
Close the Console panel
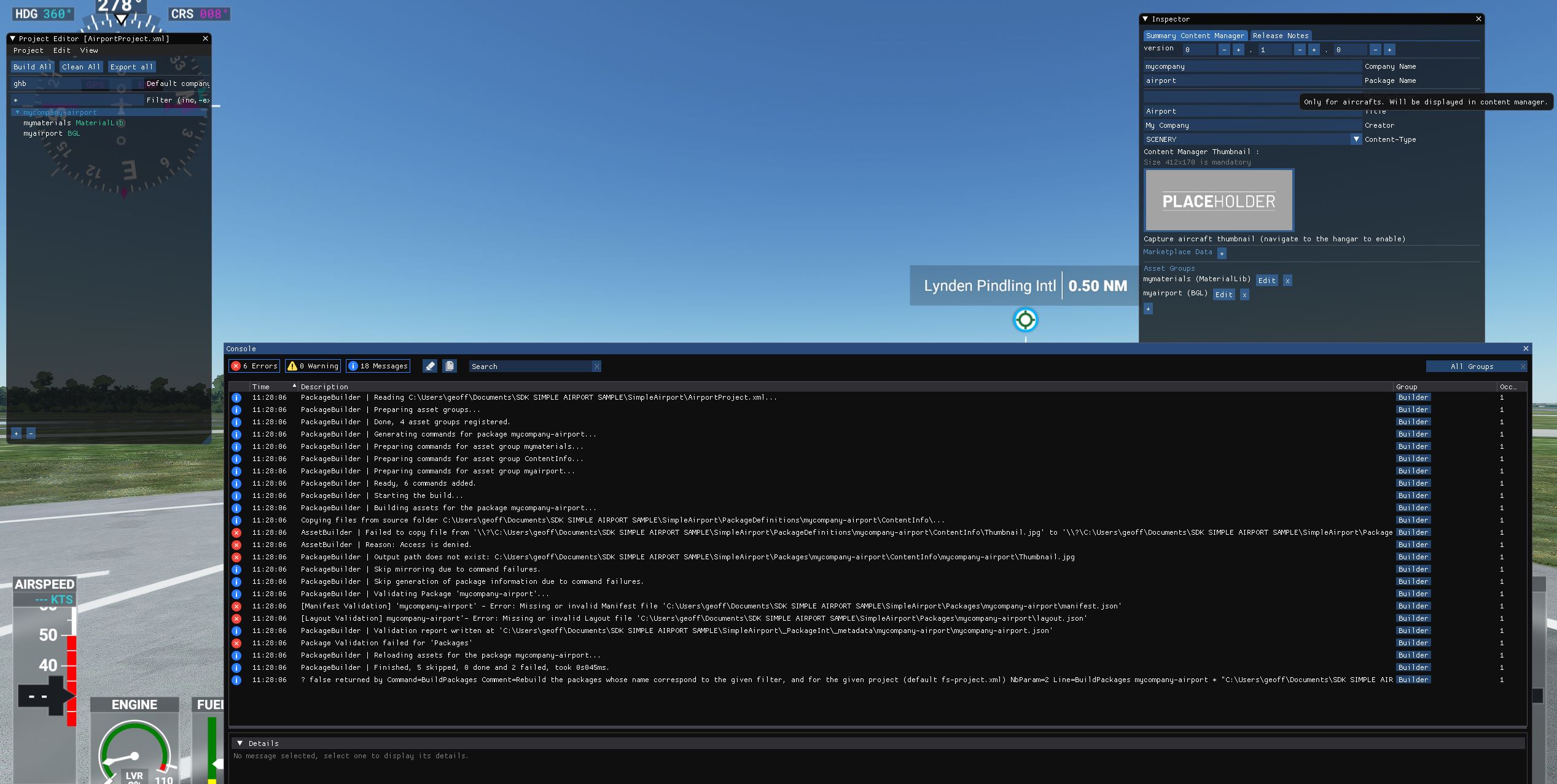1526,349
